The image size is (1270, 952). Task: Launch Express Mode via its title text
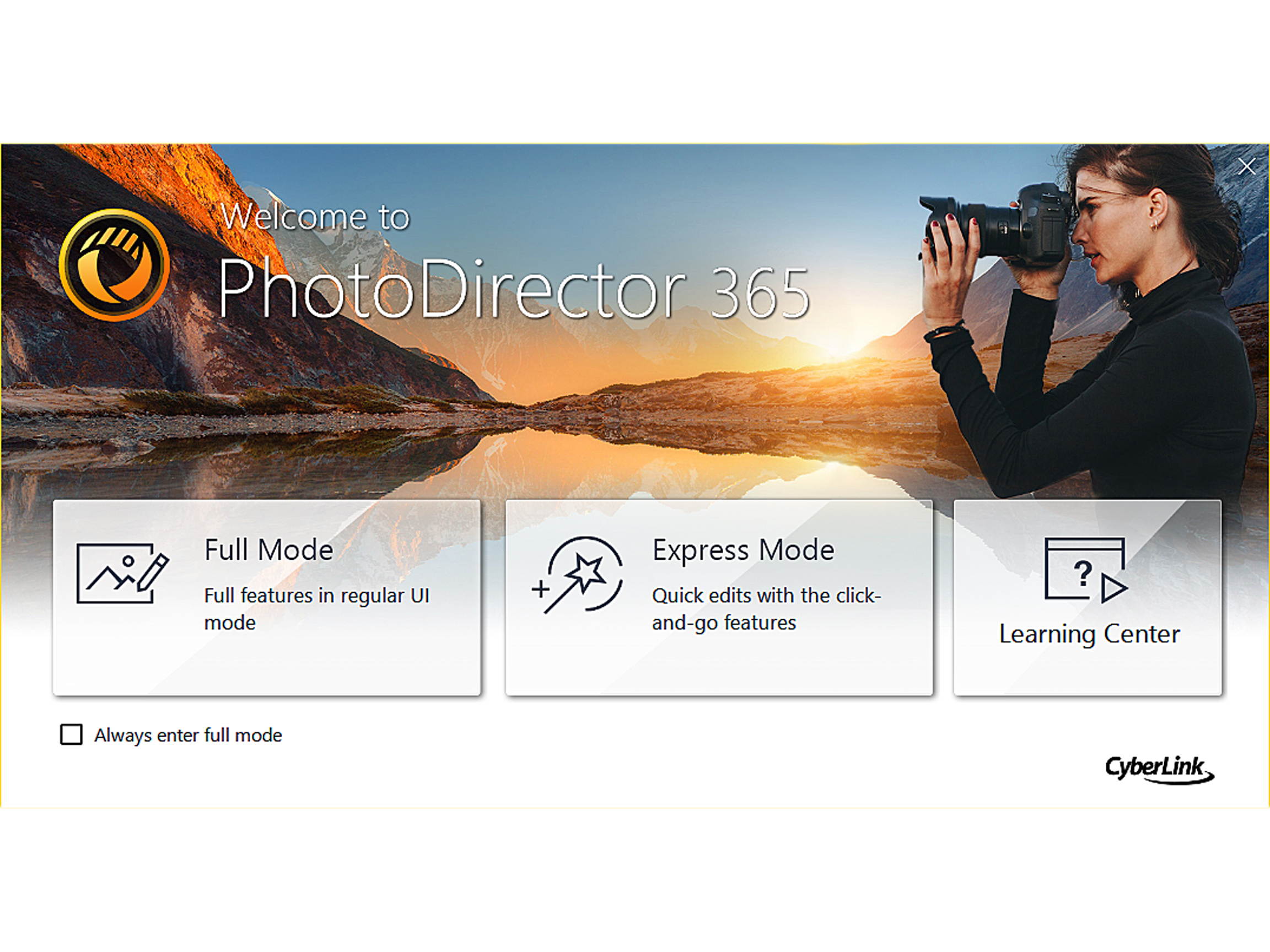pos(743,550)
